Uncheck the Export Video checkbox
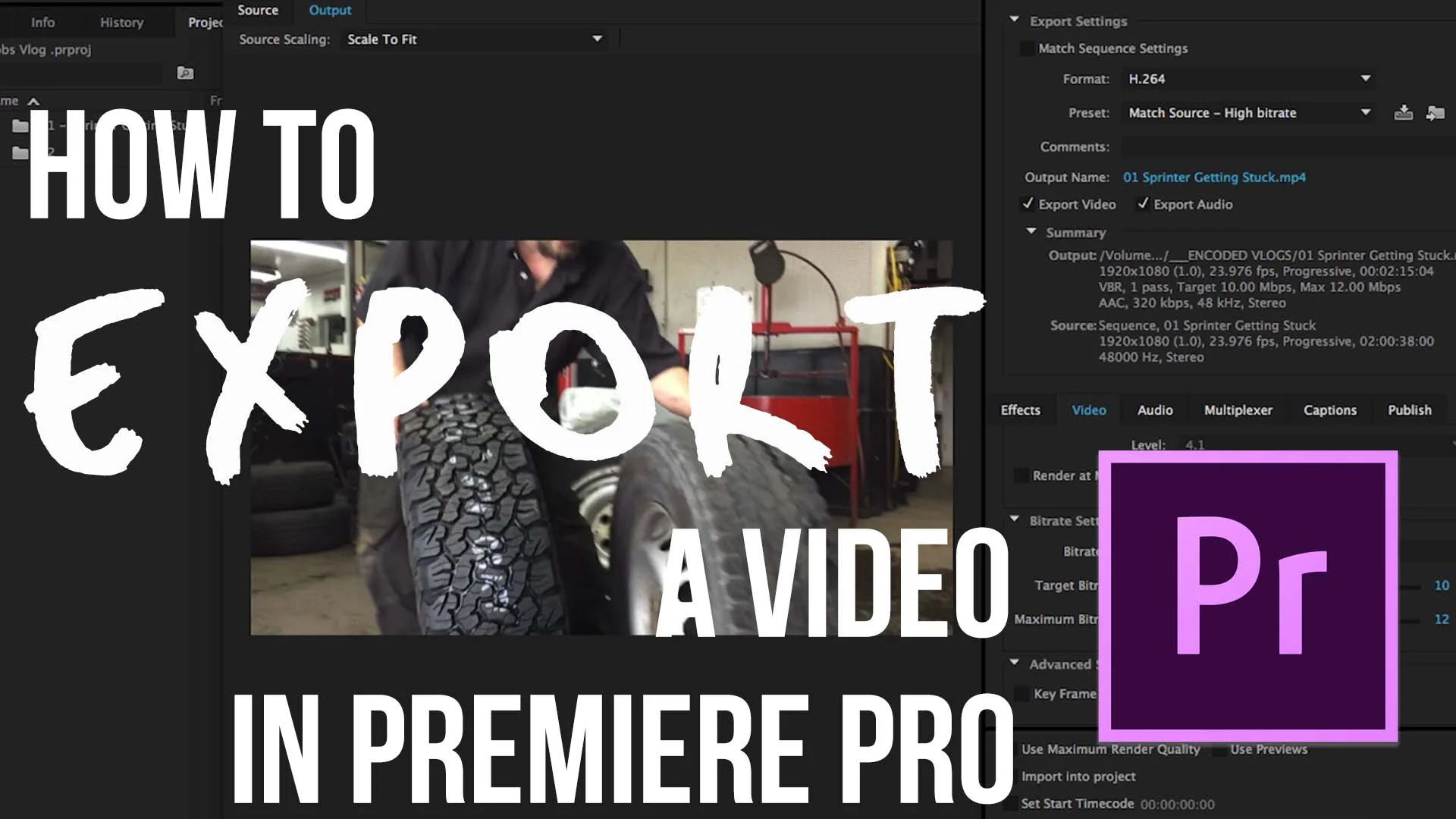This screenshot has width=1456, height=819. click(1028, 204)
